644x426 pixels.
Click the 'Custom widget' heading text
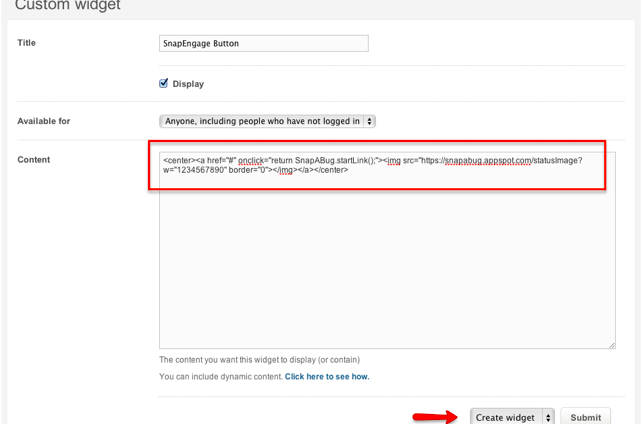click(68, 5)
